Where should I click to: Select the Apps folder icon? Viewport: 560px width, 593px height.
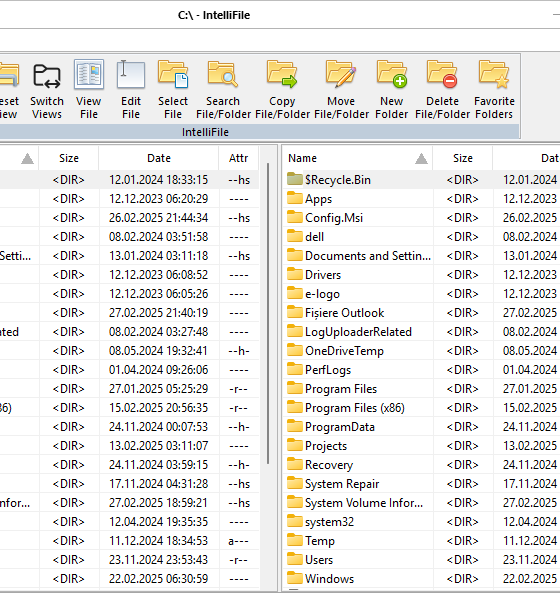tap(295, 198)
